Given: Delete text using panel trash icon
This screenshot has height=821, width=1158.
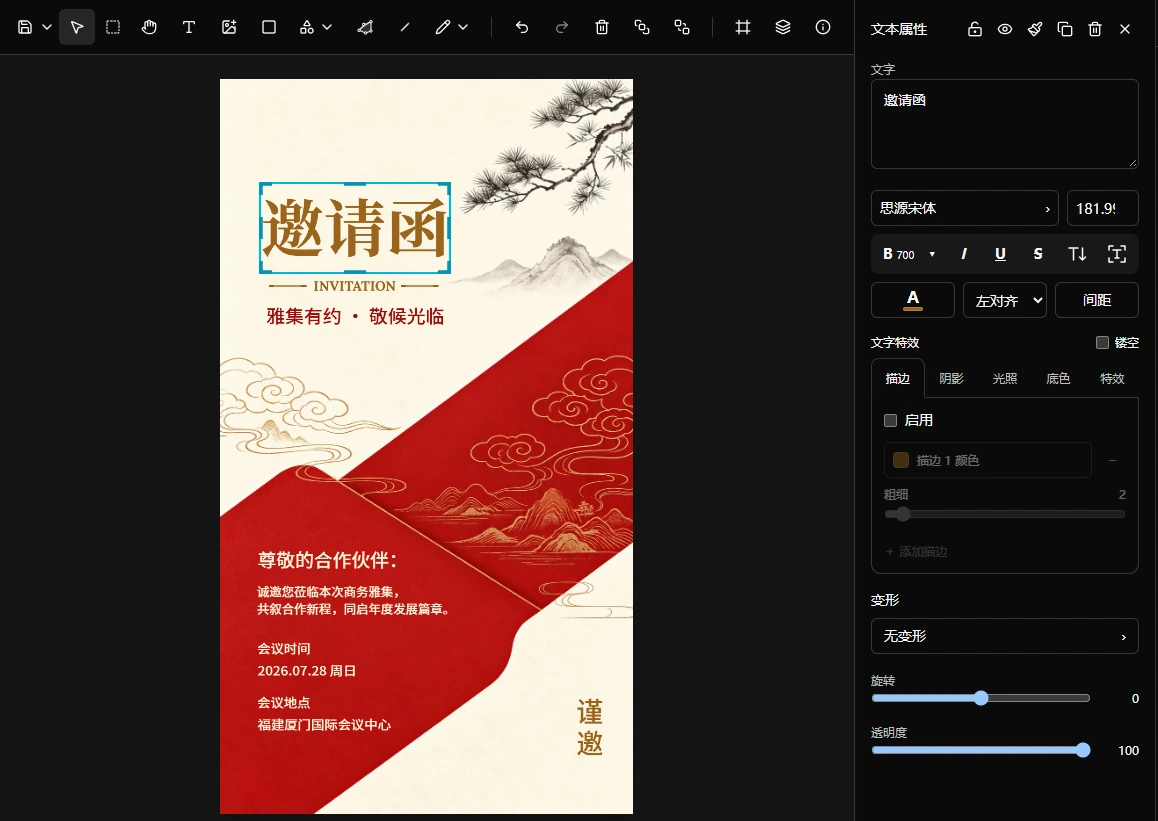Looking at the screenshot, I should pos(1095,29).
